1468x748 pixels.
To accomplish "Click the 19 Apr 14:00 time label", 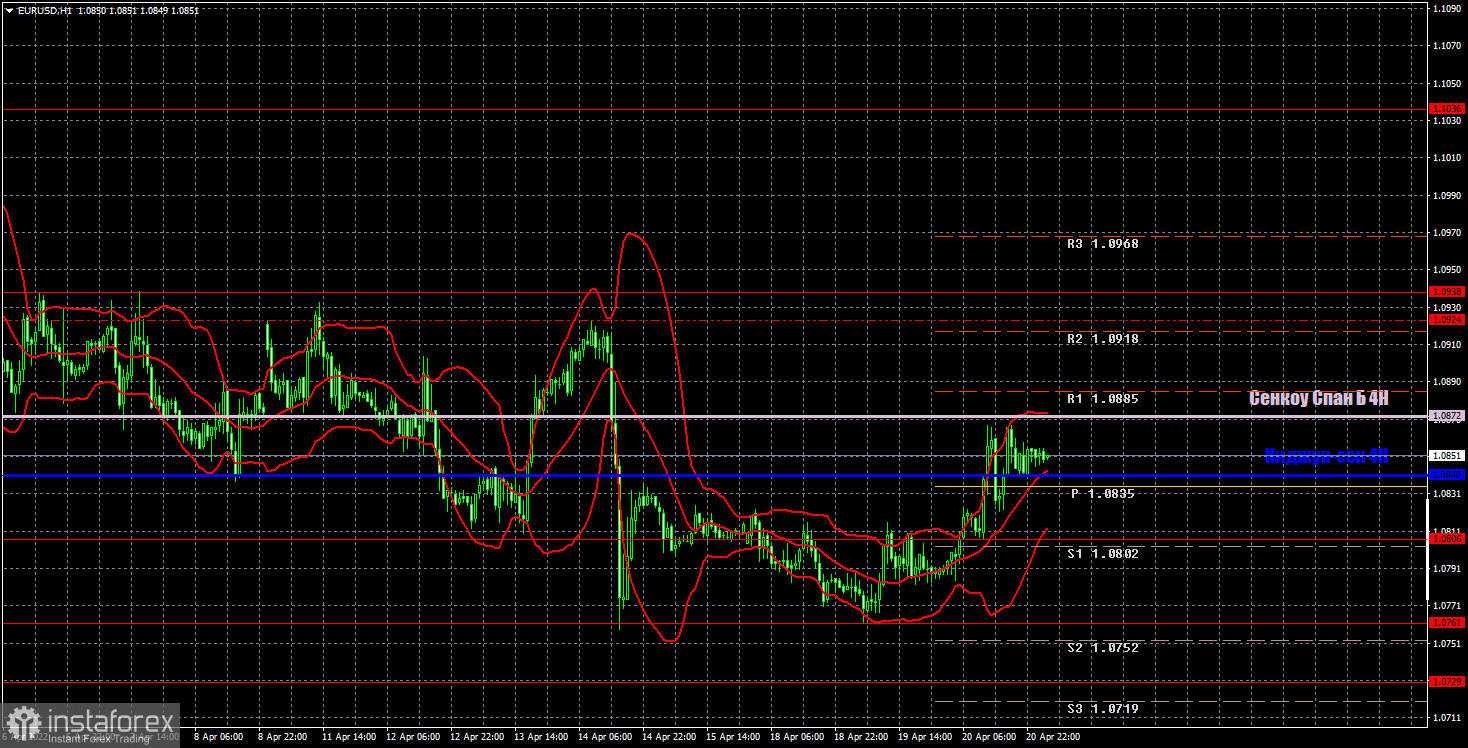I will coord(925,736).
